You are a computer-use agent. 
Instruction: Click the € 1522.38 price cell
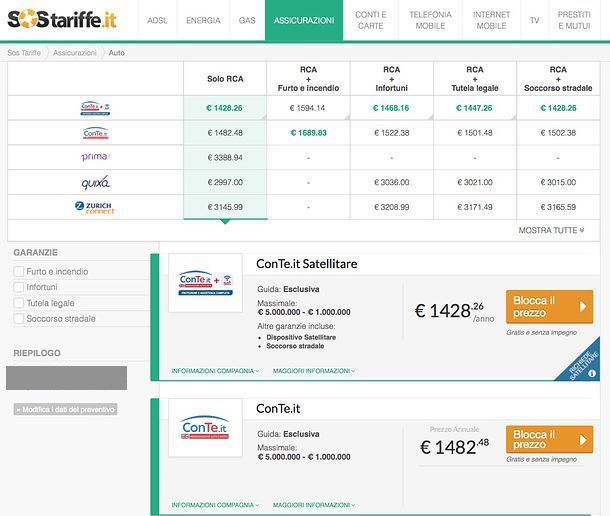(x=391, y=133)
